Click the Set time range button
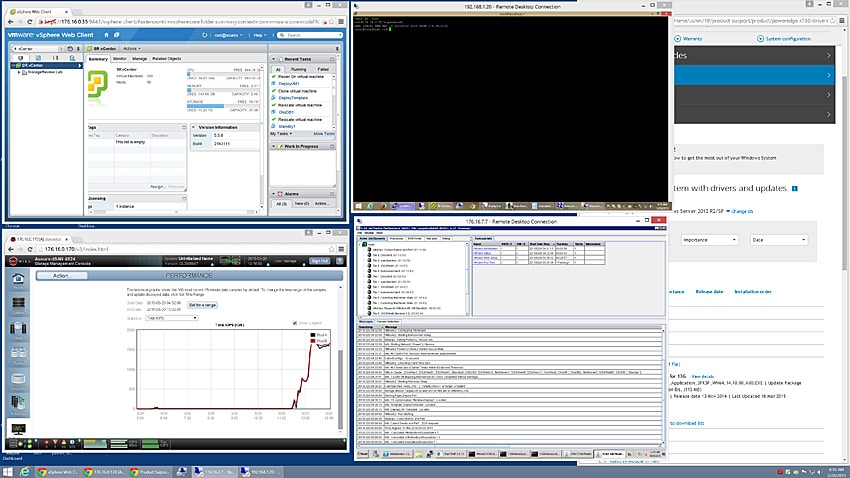The width and height of the screenshot is (850, 478). [202, 305]
